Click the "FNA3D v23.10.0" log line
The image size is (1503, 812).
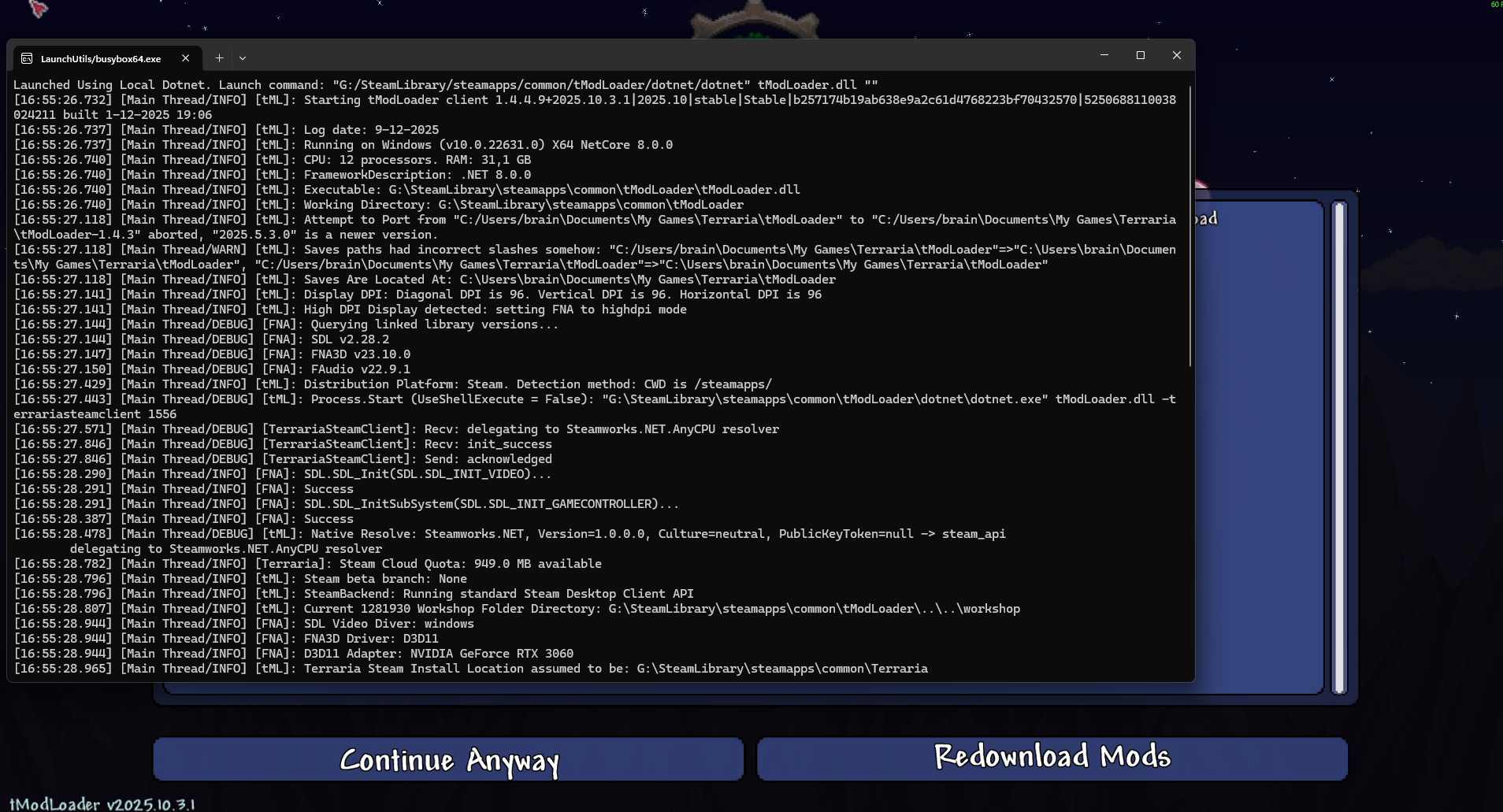213,354
